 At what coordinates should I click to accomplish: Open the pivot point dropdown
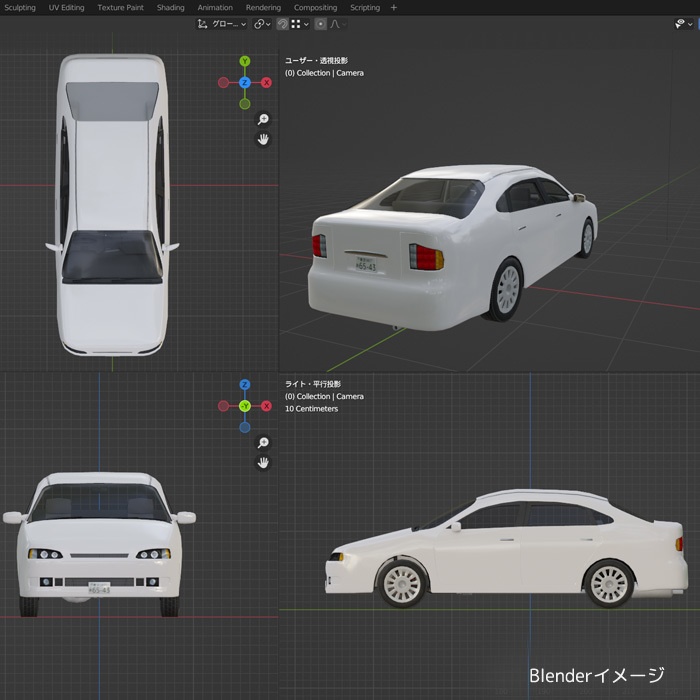(262, 24)
